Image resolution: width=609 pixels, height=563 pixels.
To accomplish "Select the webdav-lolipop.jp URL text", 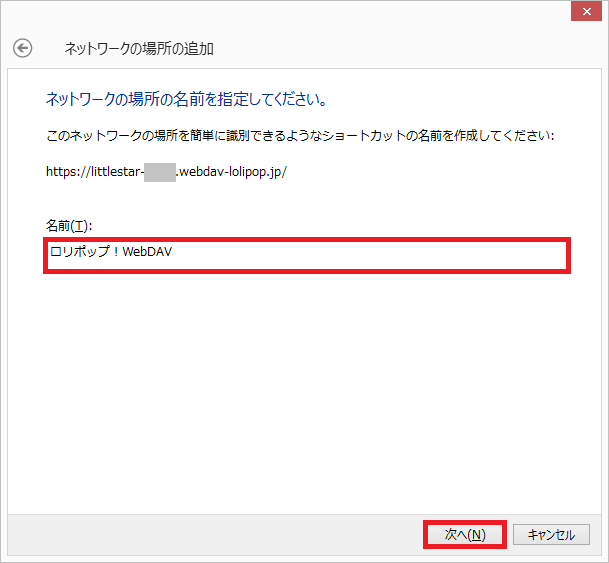I will coord(166,172).
